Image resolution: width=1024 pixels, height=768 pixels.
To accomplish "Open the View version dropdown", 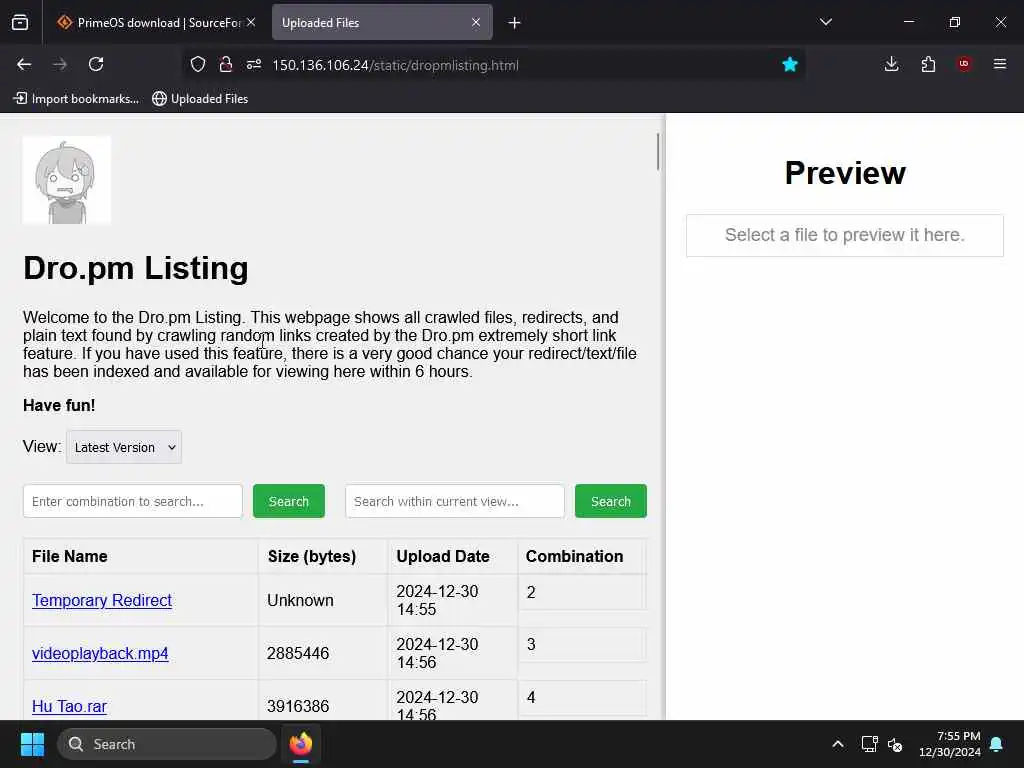I will tap(124, 447).
